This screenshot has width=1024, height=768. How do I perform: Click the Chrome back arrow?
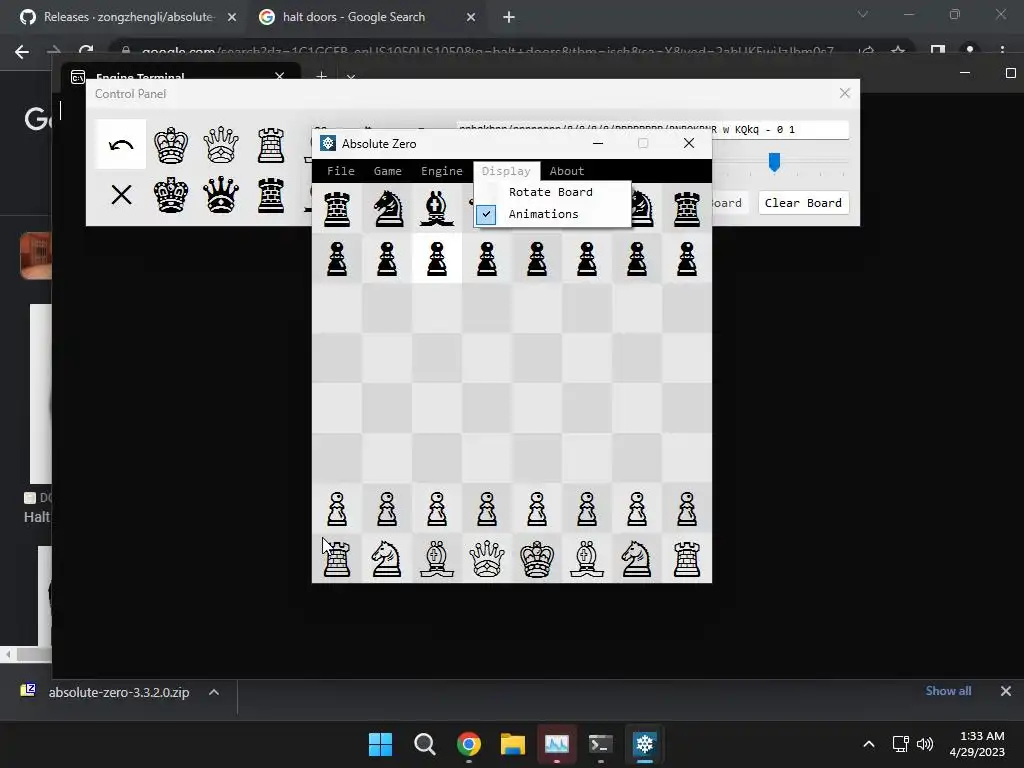pos(22,52)
